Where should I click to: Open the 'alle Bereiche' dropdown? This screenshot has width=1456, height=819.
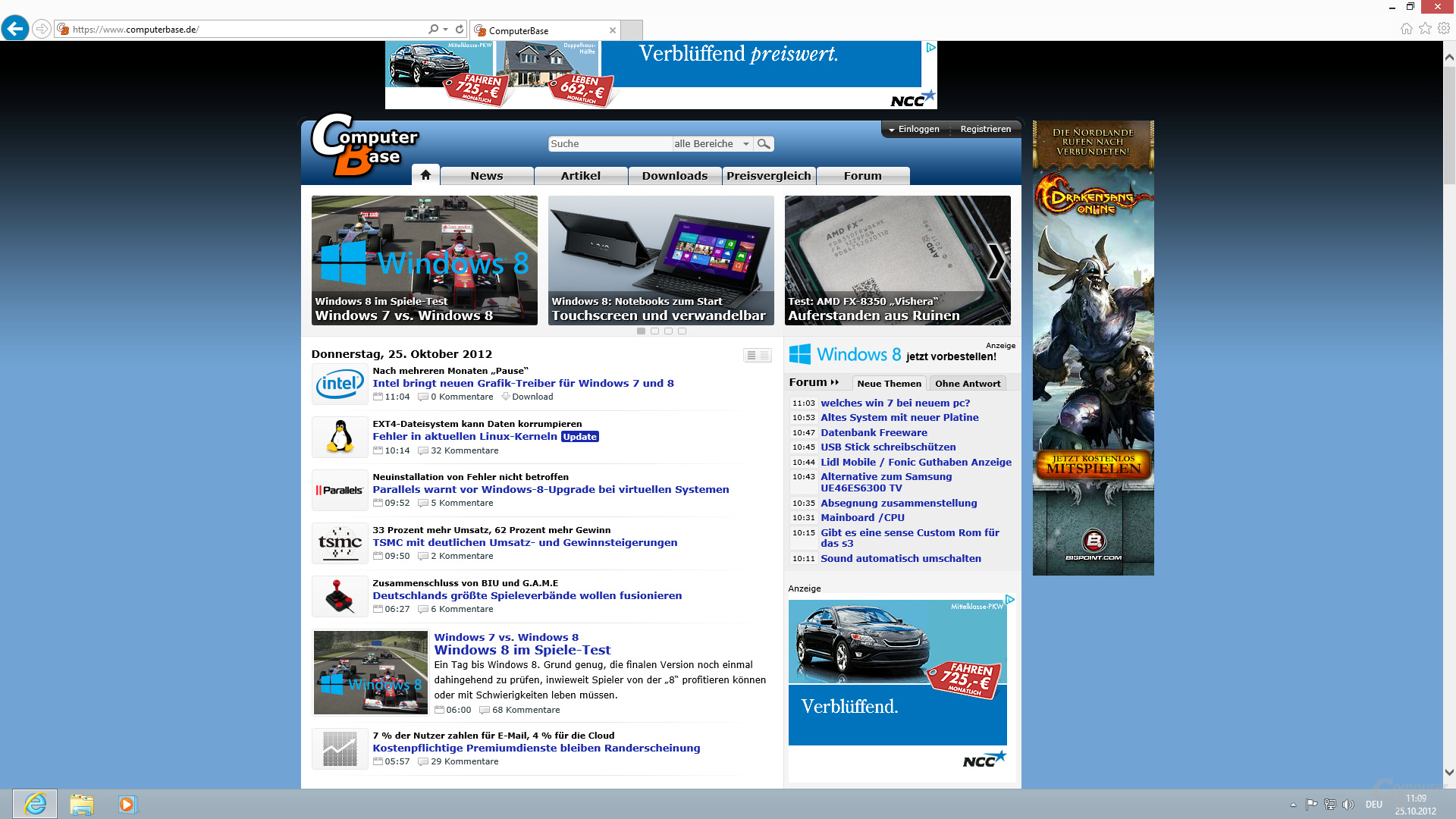coord(713,144)
